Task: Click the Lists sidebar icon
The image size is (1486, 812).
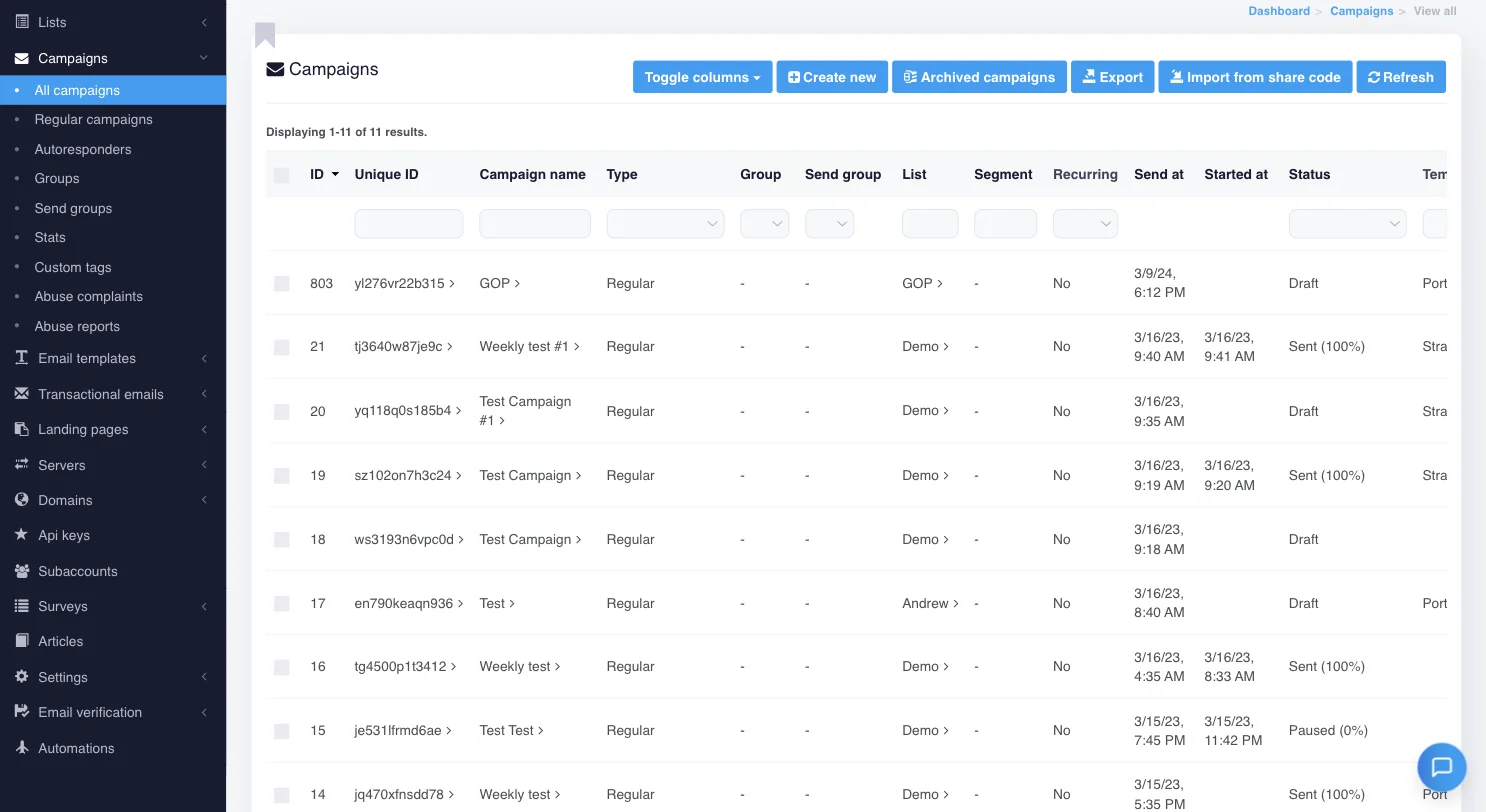Action: coord(22,21)
